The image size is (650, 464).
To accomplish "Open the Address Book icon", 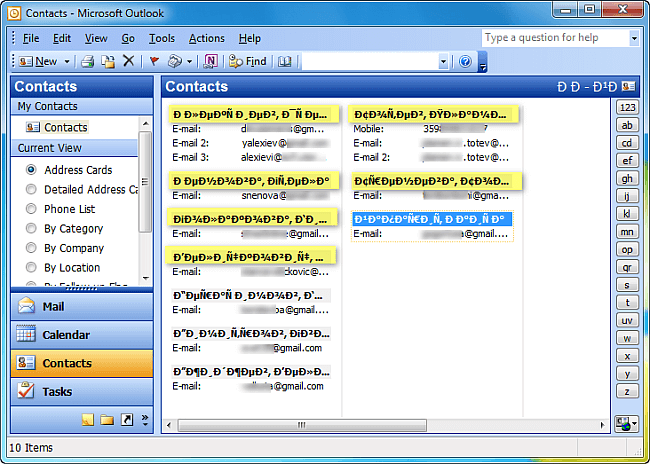I will point(284,61).
